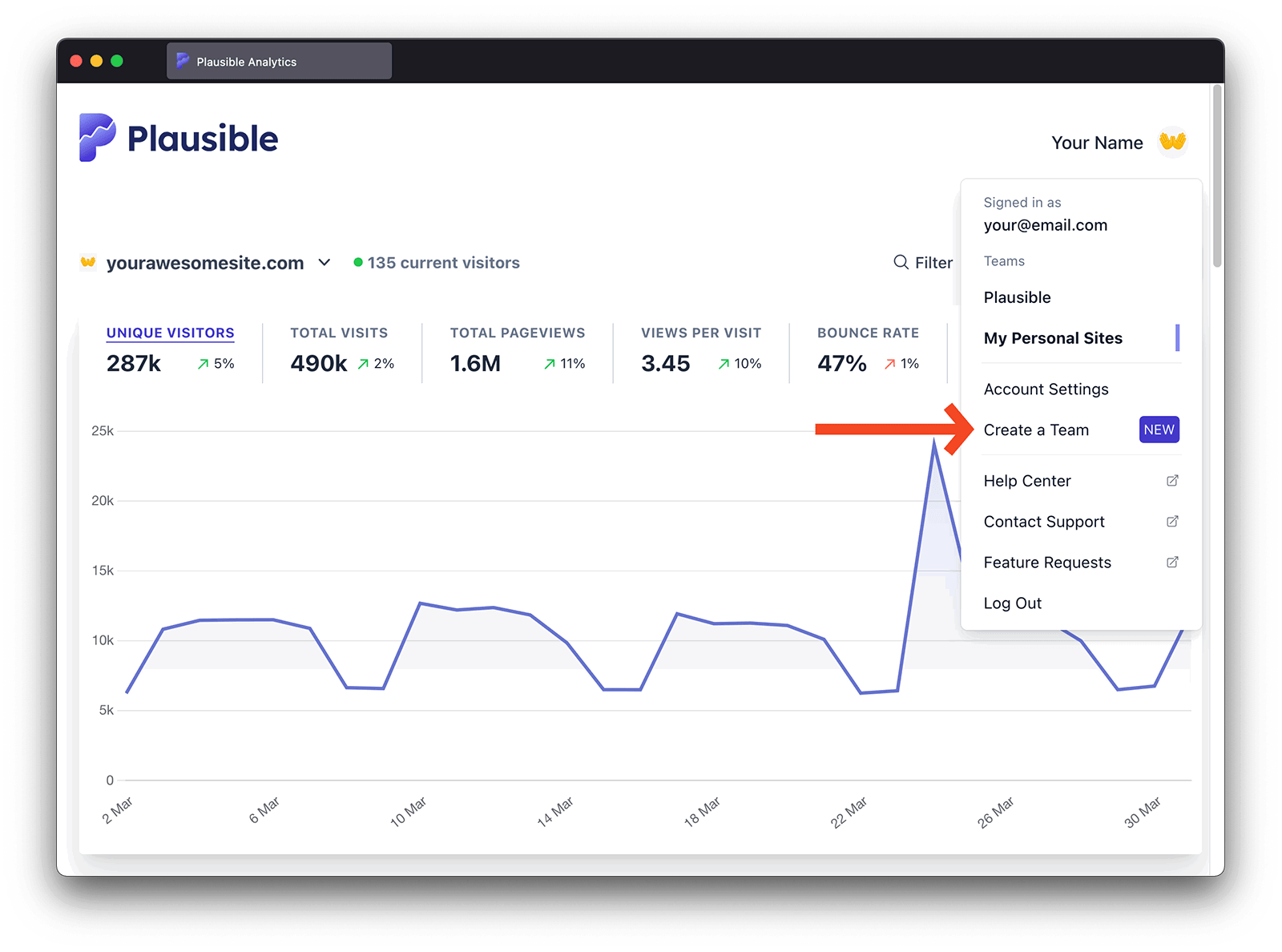Image resolution: width=1282 pixels, height=952 pixels.
Task: Click Feature Requests external link icon
Action: click(x=1172, y=563)
